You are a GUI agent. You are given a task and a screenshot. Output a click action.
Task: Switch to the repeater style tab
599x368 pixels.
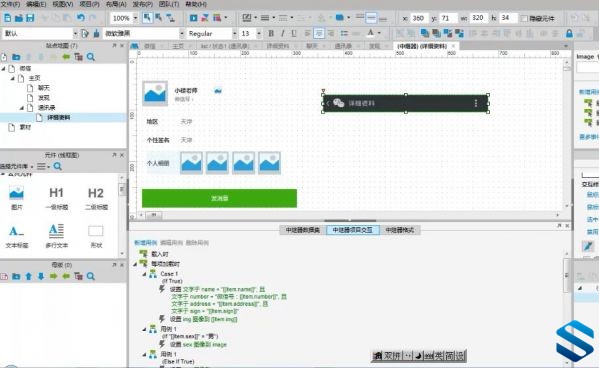pos(400,230)
